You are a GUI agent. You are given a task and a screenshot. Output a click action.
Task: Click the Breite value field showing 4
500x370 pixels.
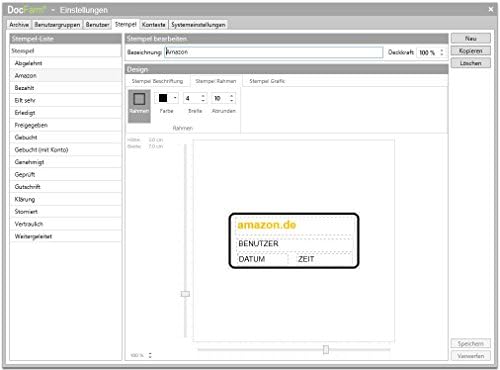click(x=192, y=98)
